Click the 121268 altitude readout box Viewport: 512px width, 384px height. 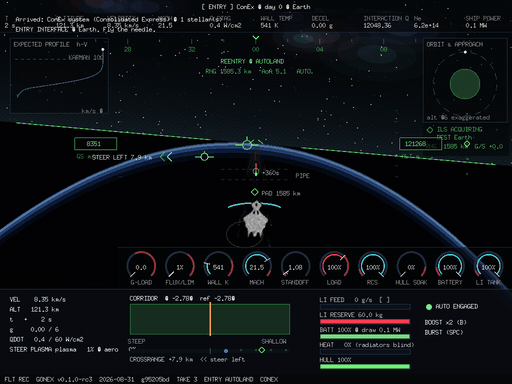pos(420,144)
